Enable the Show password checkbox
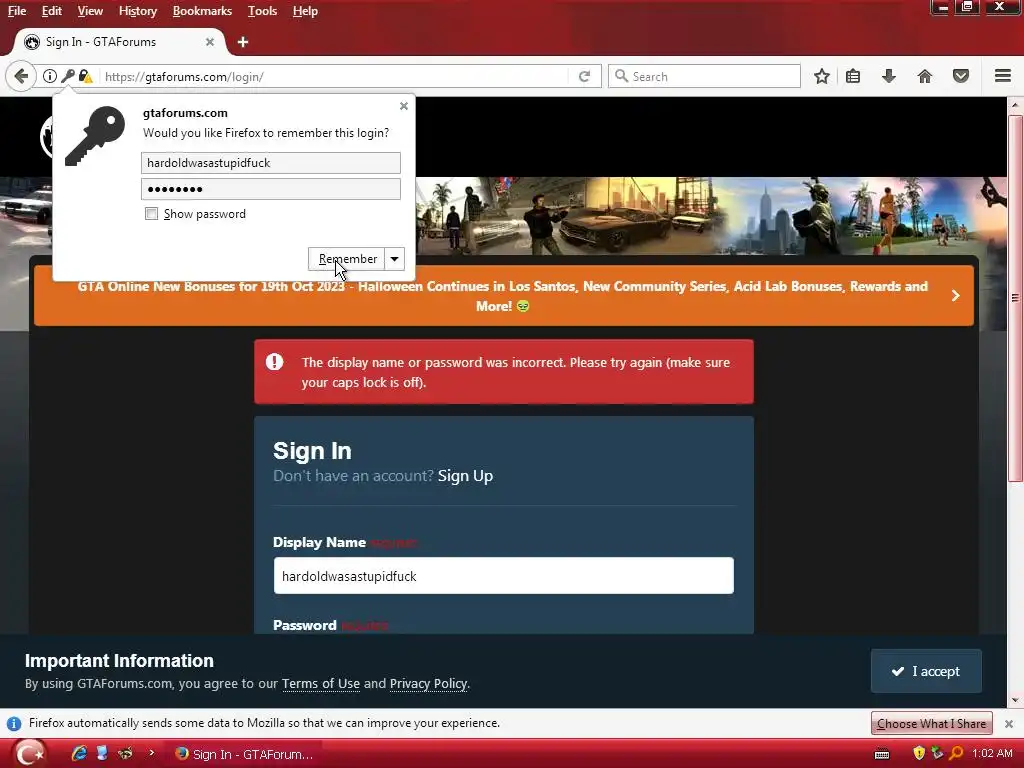This screenshot has width=1024, height=768. click(152, 214)
